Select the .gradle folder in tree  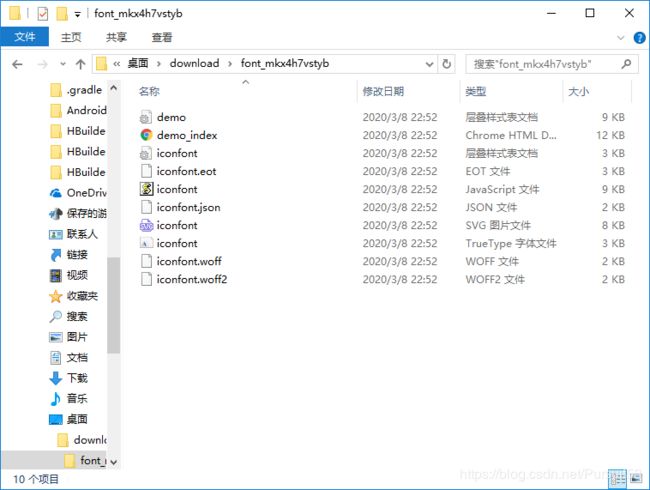(x=78, y=90)
